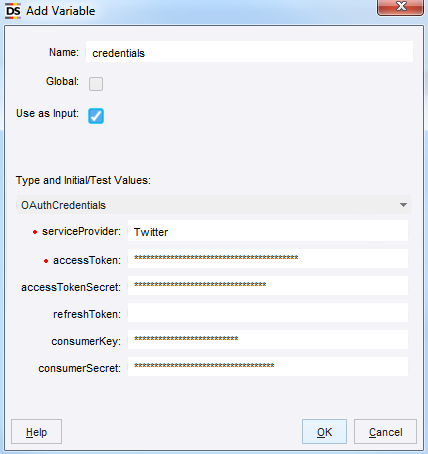Screen dimensions: 428x454
Task: Click the empty refreshToken field
Action: (268, 313)
